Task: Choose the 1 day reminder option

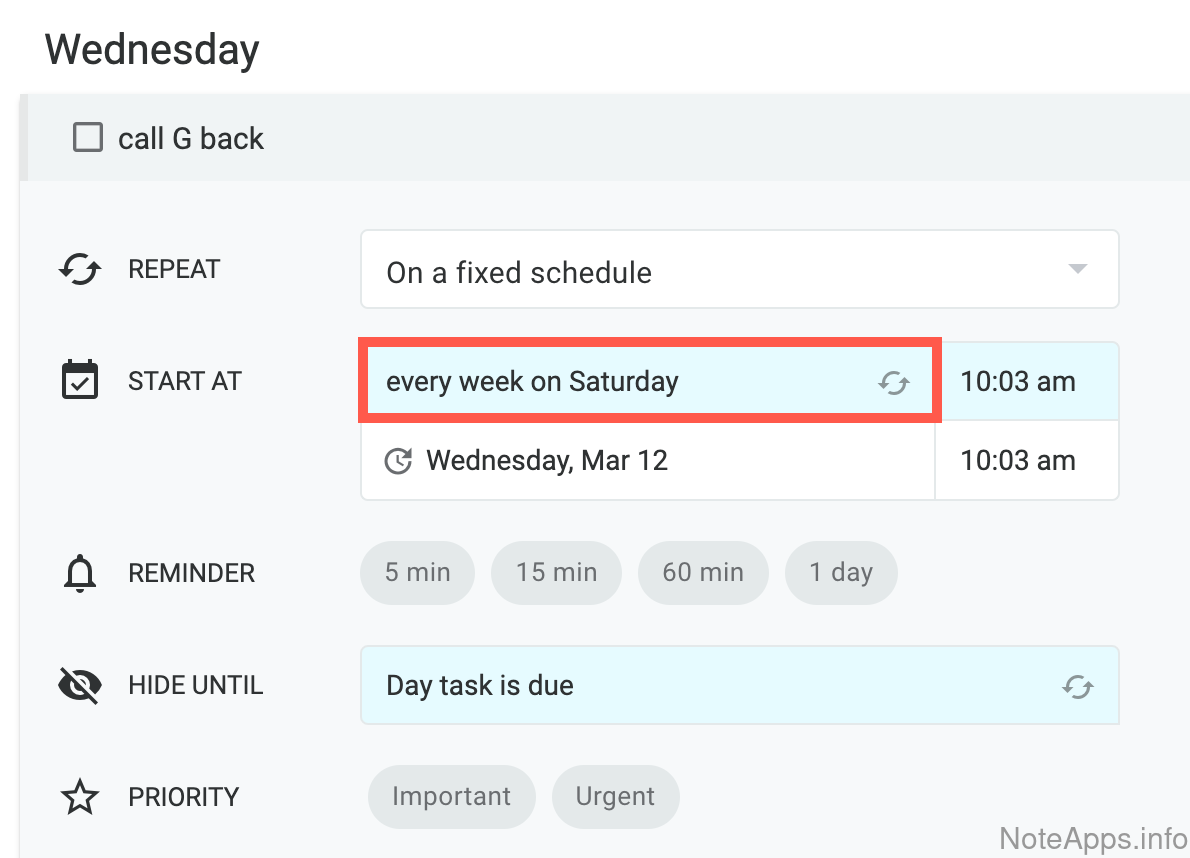Action: click(841, 573)
